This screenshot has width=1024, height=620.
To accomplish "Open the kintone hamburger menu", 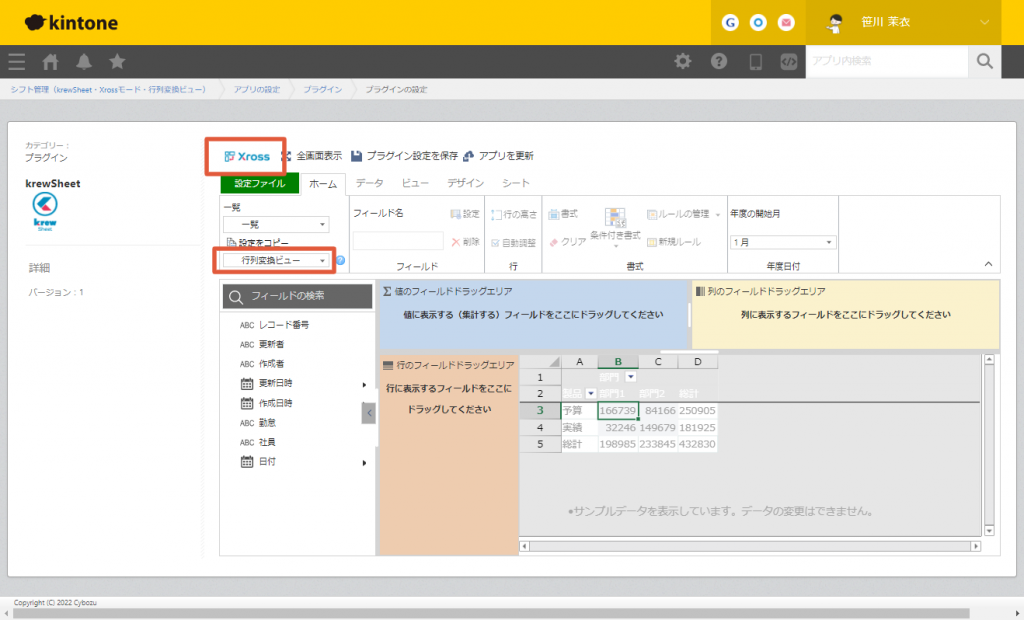I will (17, 61).
